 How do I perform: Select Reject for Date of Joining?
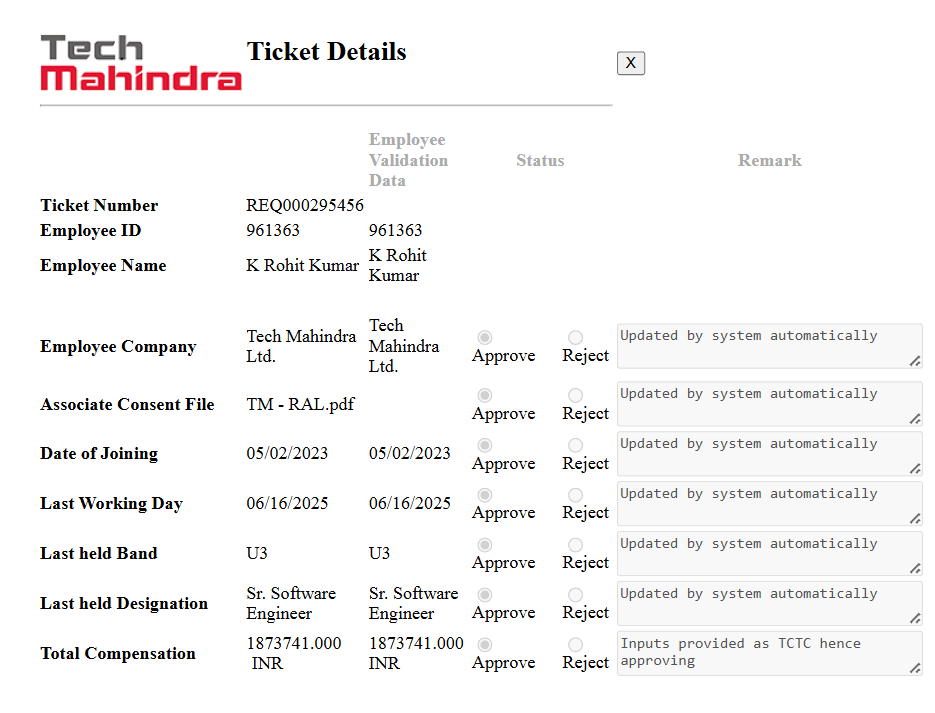click(x=575, y=445)
